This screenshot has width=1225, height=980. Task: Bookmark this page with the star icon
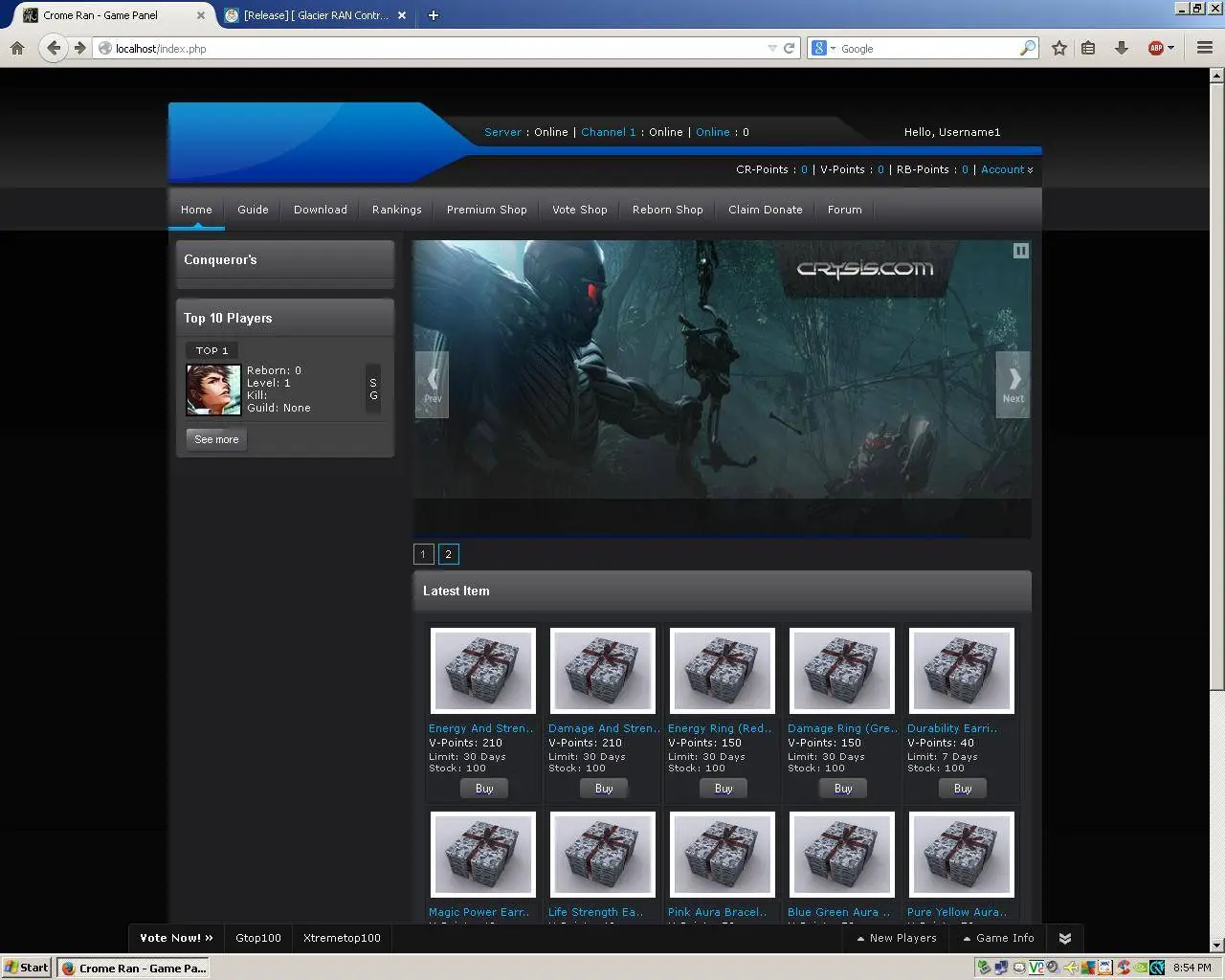tap(1059, 48)
